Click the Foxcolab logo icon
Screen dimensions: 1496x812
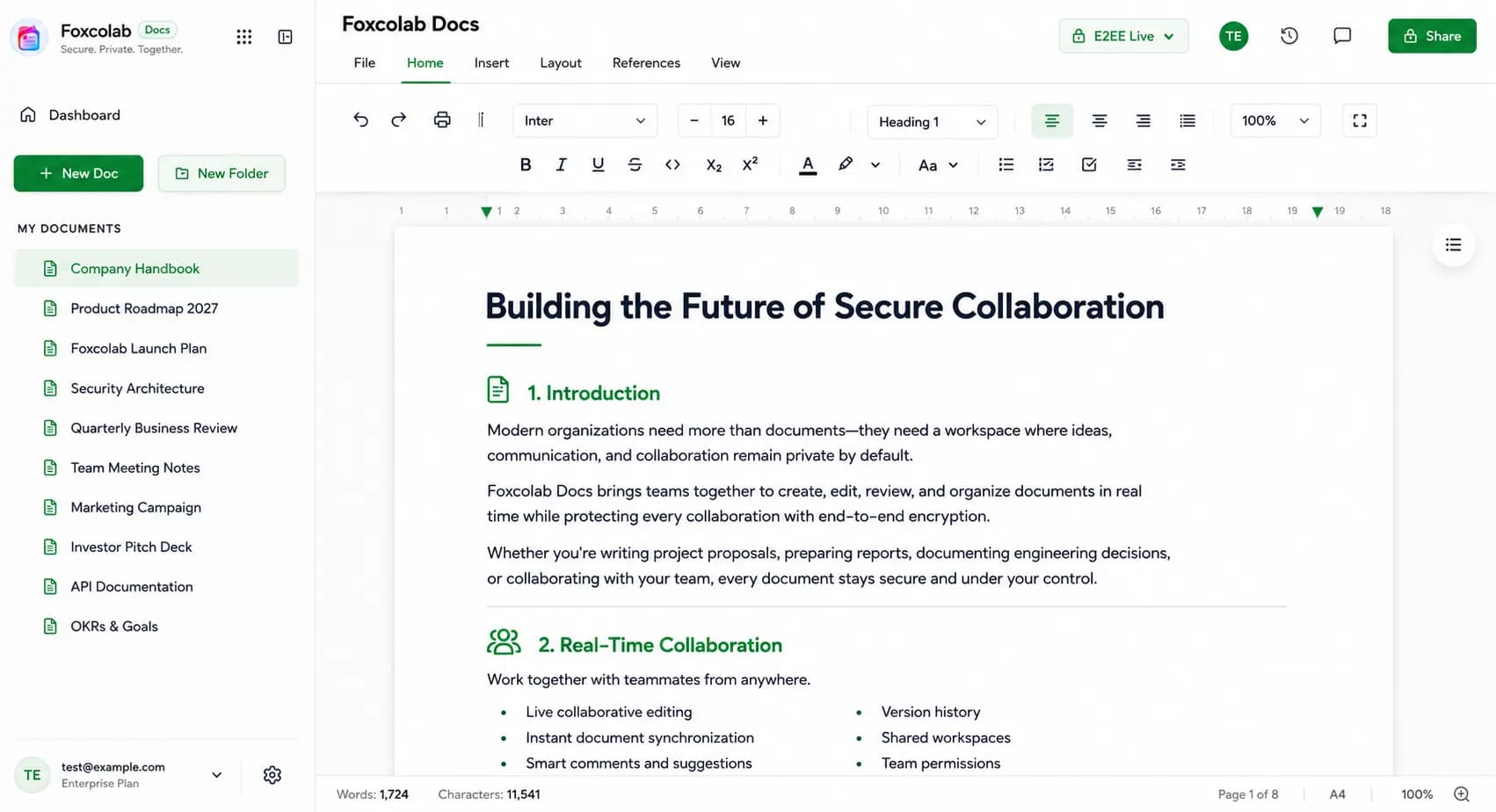(29, 38)
